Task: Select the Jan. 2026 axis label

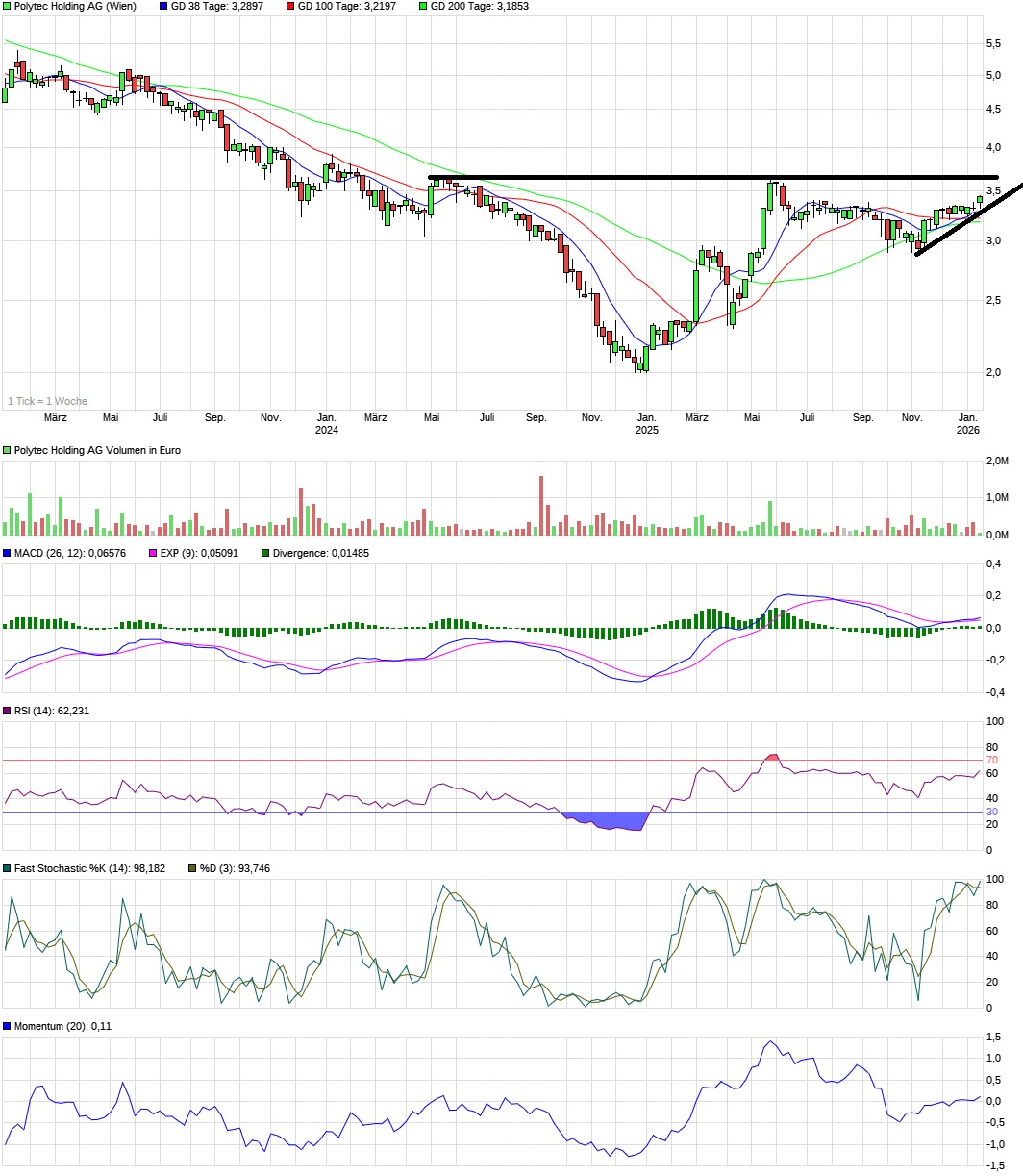Action: (968, 423)
